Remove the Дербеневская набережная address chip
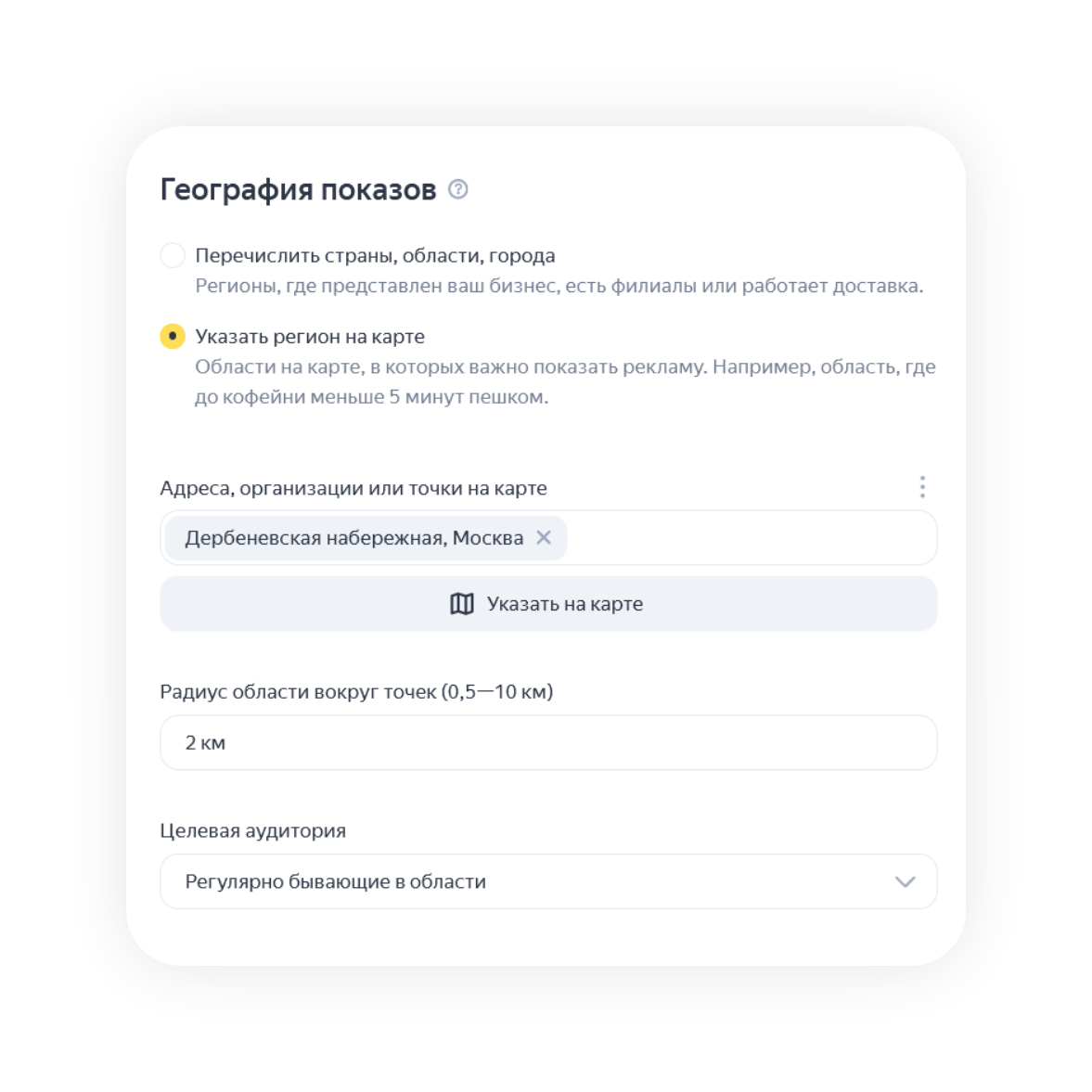1092x1092 pixels. click(x=543, y=537)
